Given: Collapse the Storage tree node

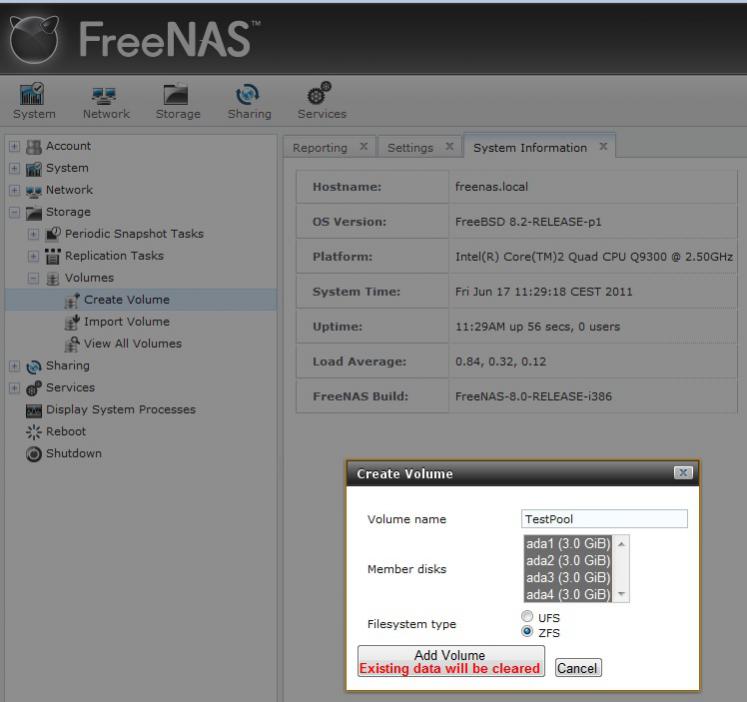Looking at the screenshot, I should coord(14,212).
